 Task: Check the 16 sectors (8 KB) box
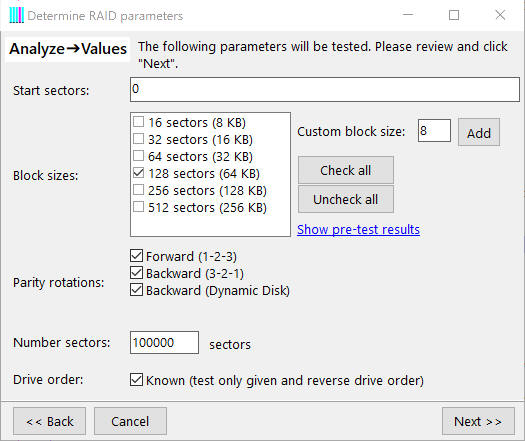[x=138, y=122]
